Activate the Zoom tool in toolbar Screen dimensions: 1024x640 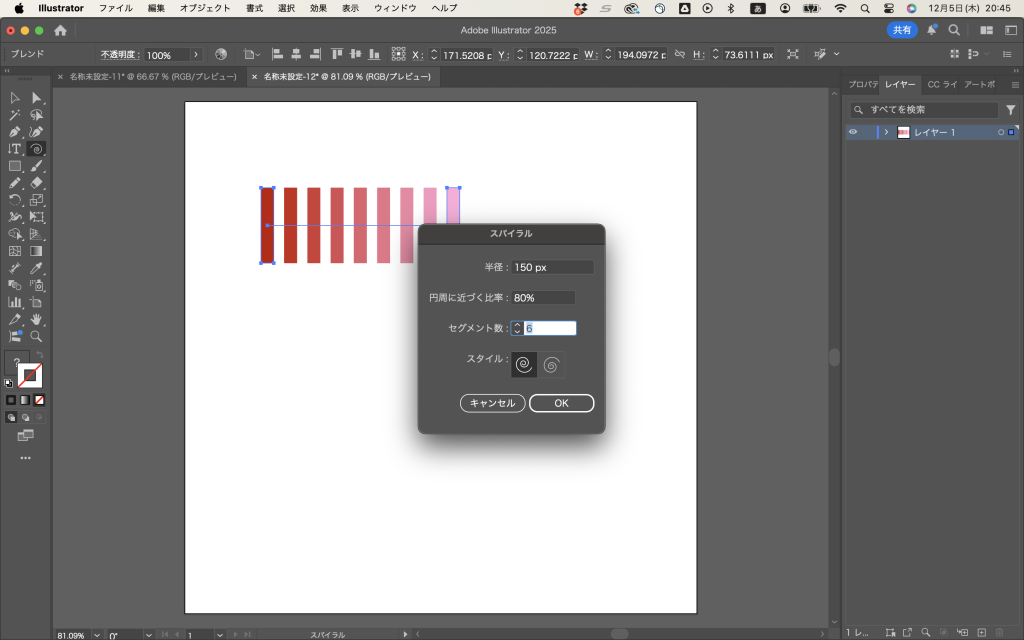pyautogui.click(x=37, y=337)
